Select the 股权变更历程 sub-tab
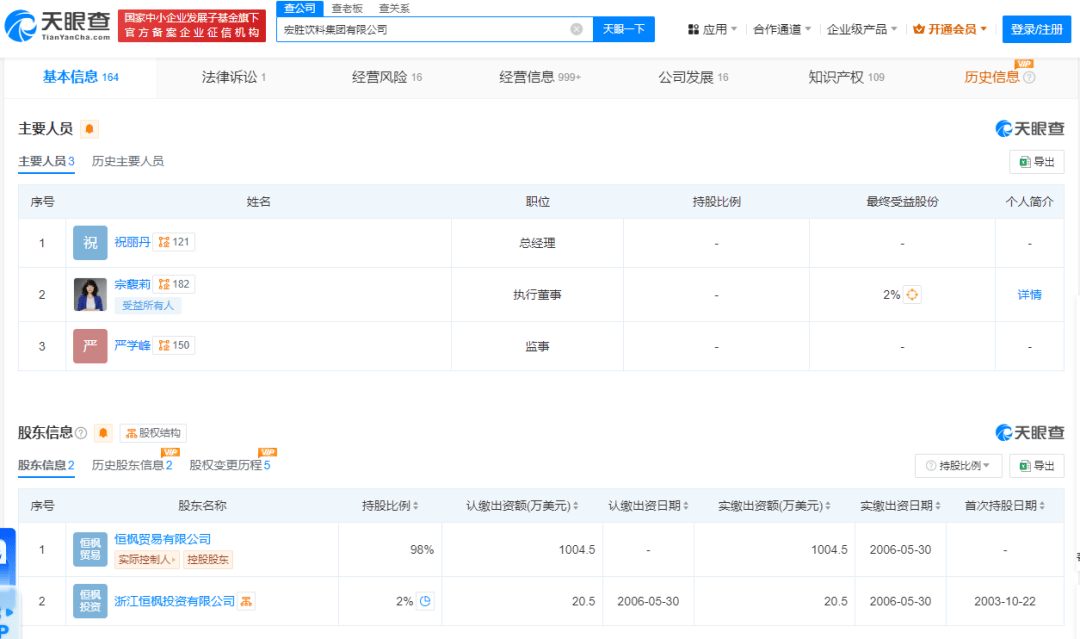Viewport: 1080px width, 639px height. (230, 465)
